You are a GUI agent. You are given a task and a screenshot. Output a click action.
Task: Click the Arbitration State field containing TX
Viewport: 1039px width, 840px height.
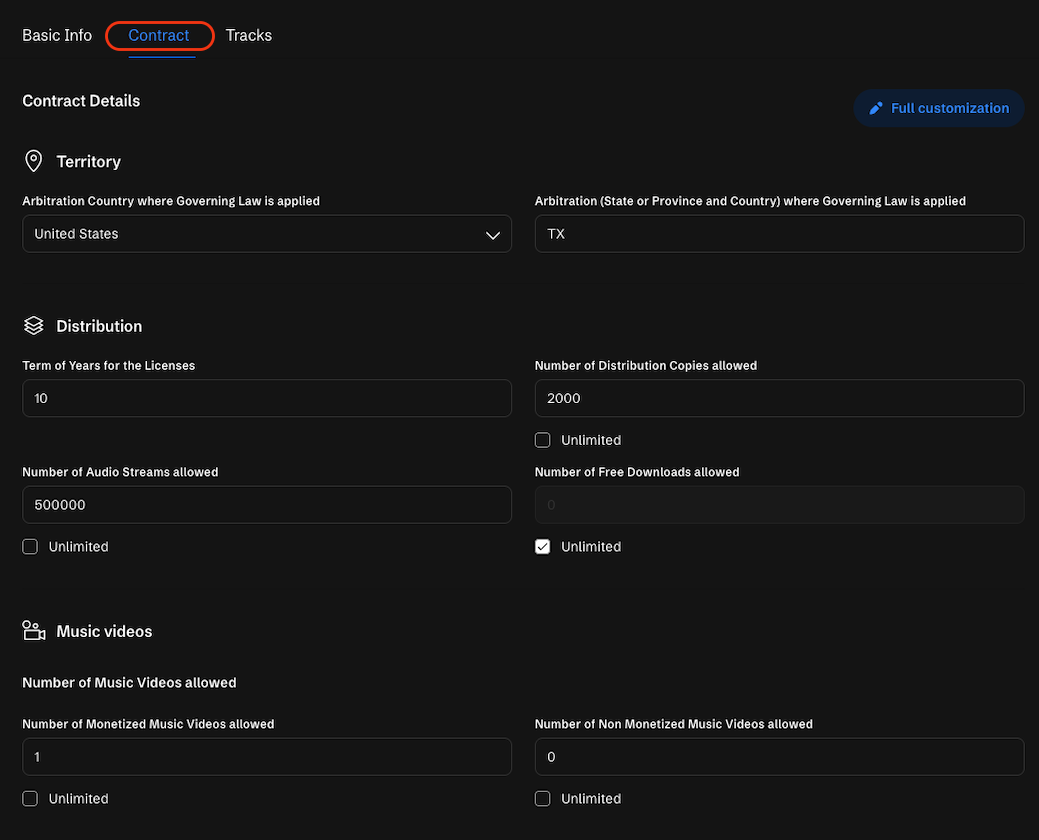[x=778, y=234]
